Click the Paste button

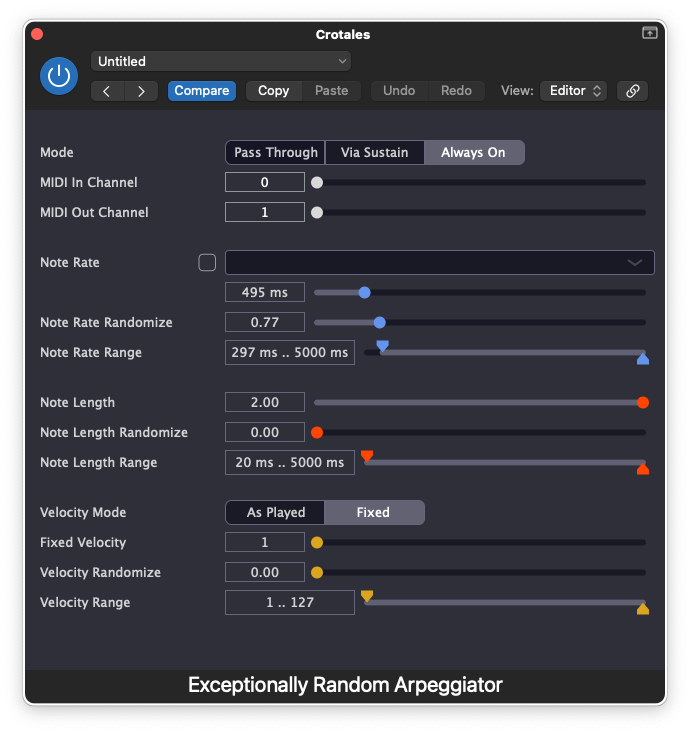[x=331, y=91]
